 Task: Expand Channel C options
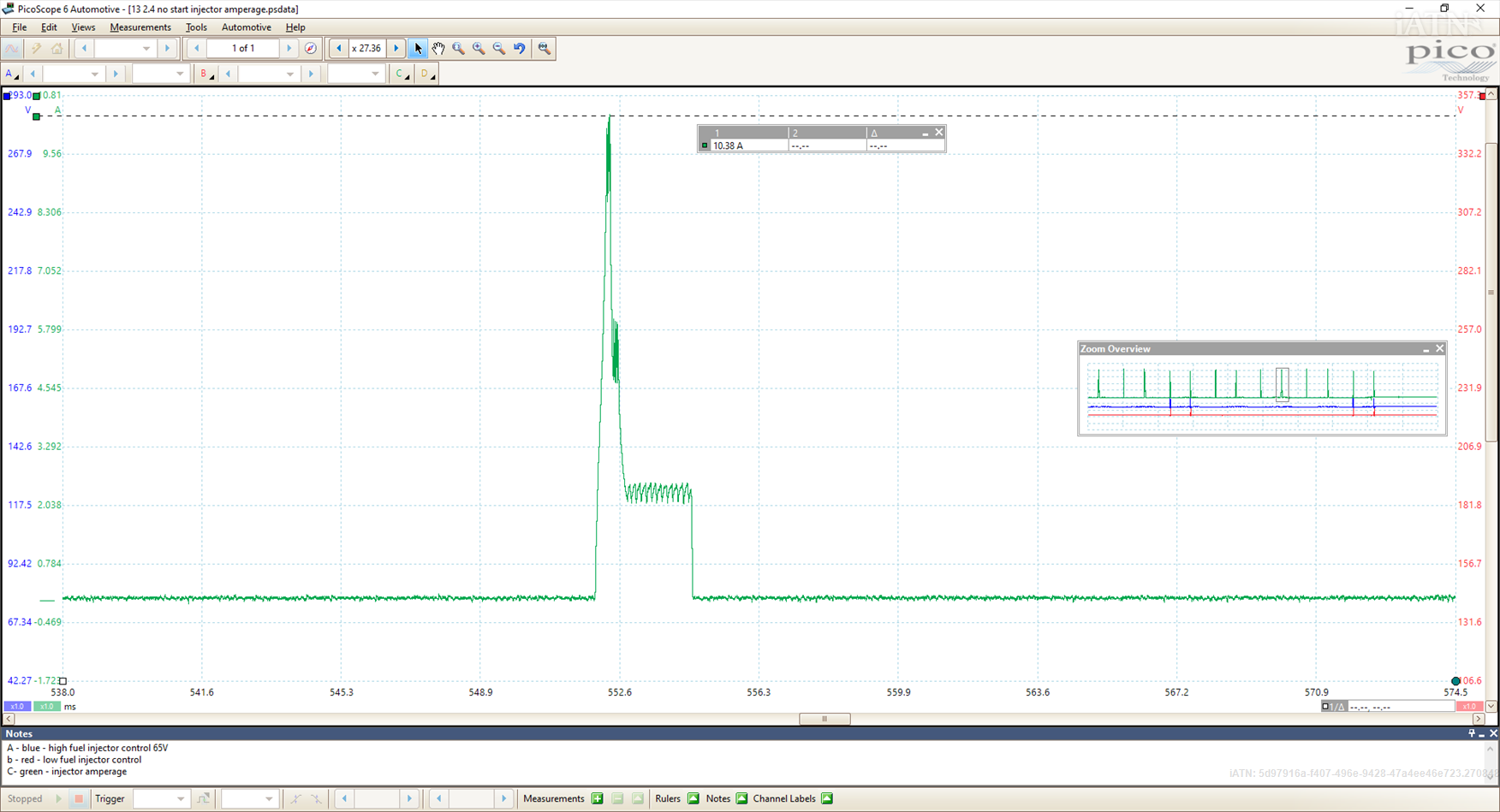401,74
